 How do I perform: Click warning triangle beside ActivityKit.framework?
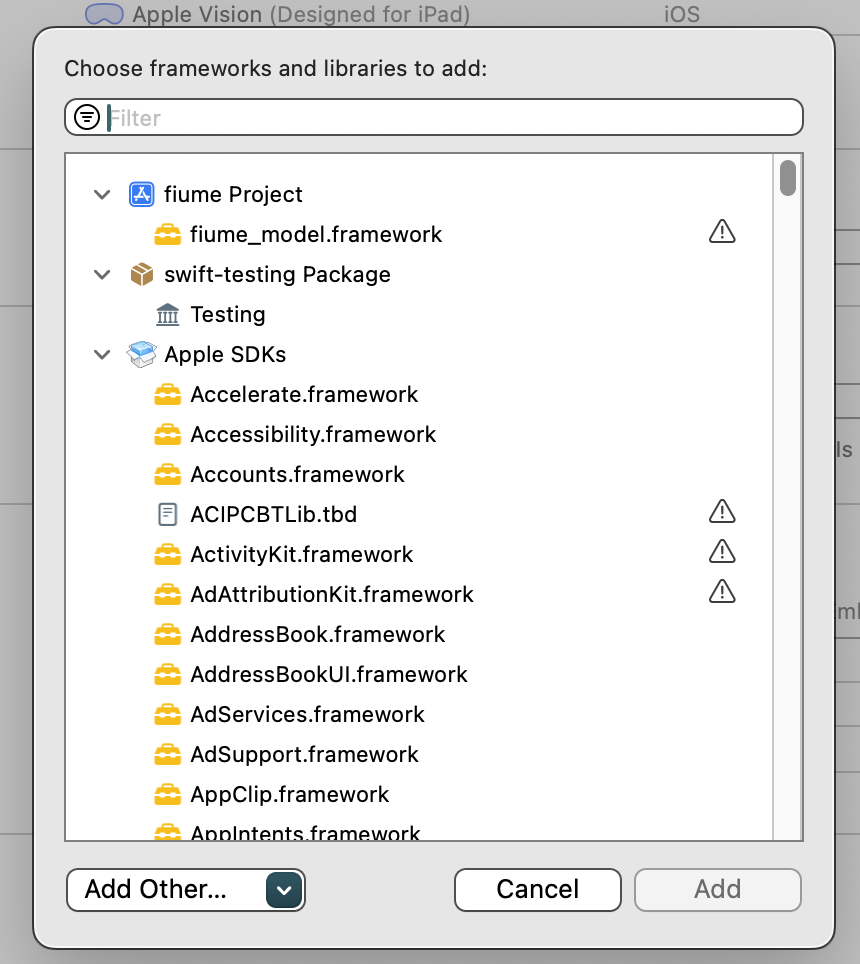click(722, 551)
